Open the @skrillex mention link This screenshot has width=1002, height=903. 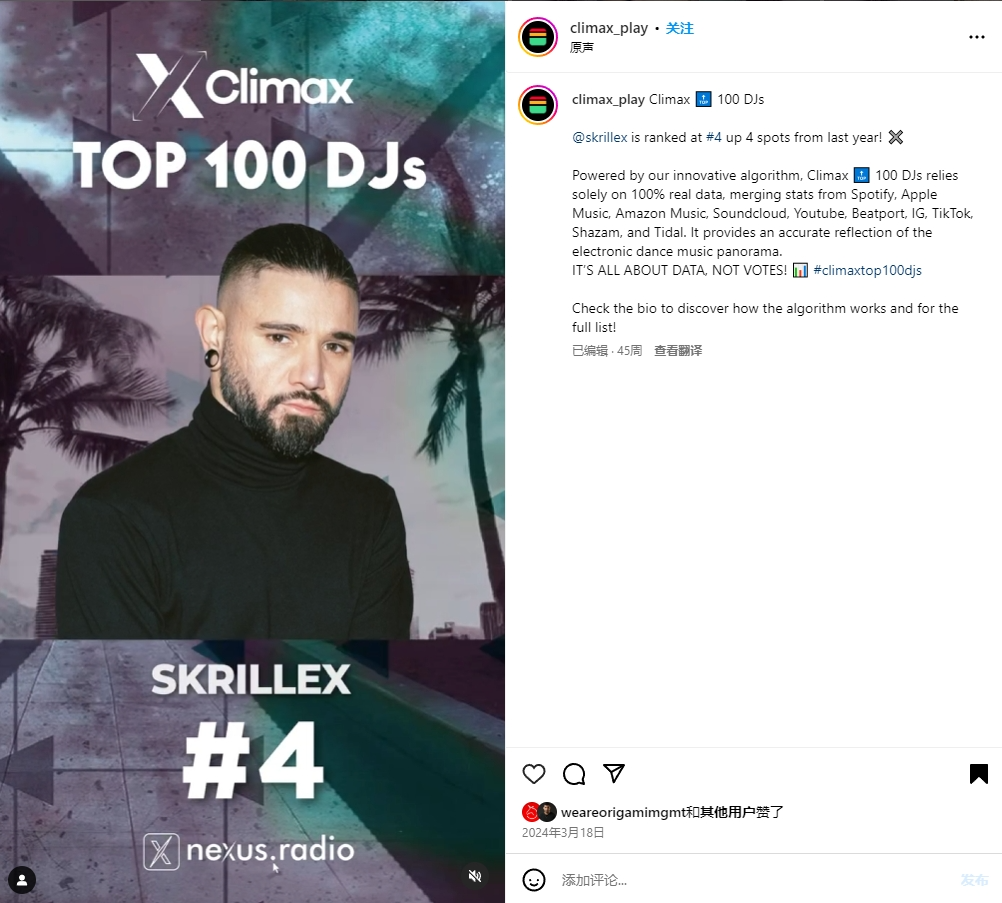click(x=599, y=137)
